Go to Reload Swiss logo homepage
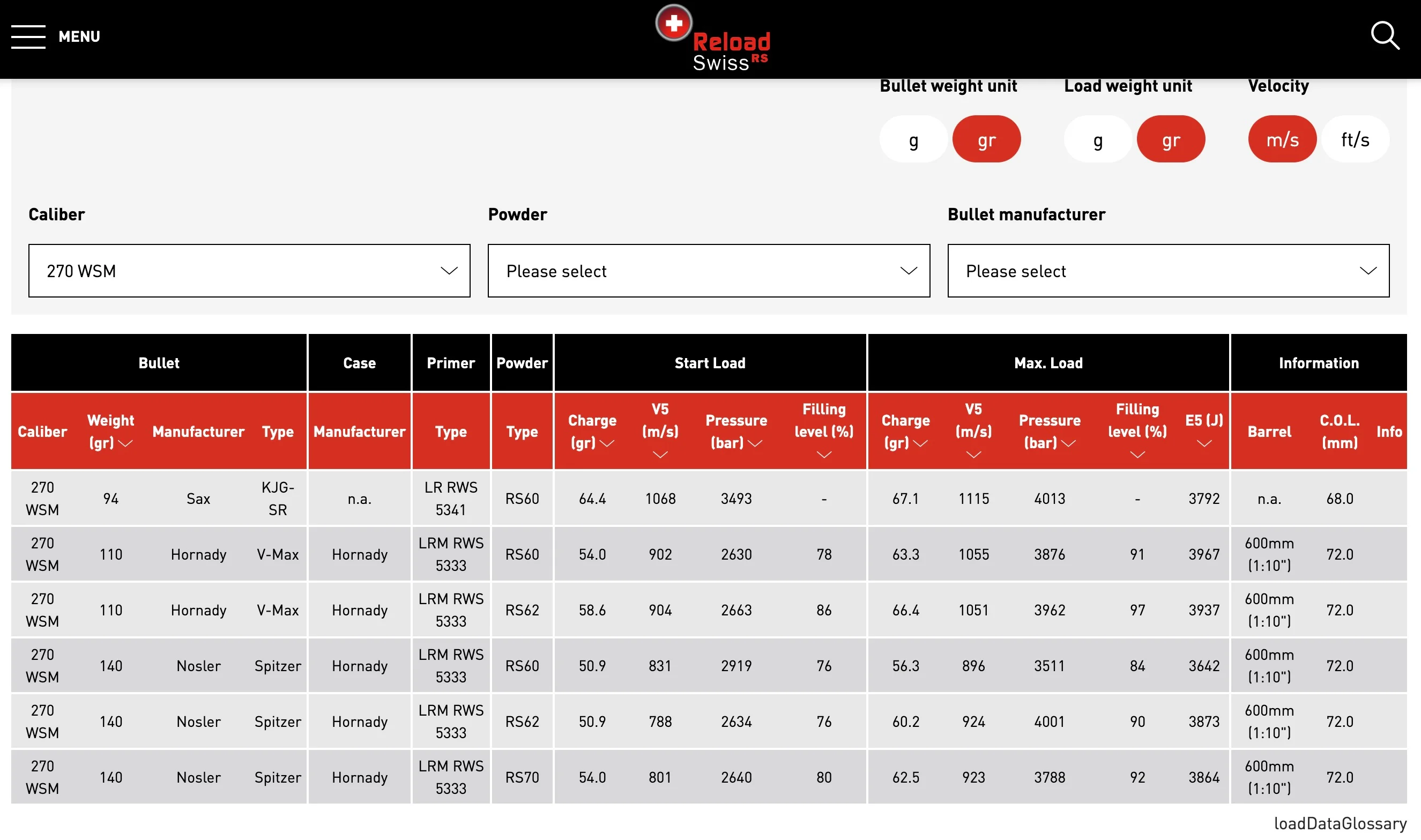The width and height of the screenshot is (1421, 840). [712, 38]
